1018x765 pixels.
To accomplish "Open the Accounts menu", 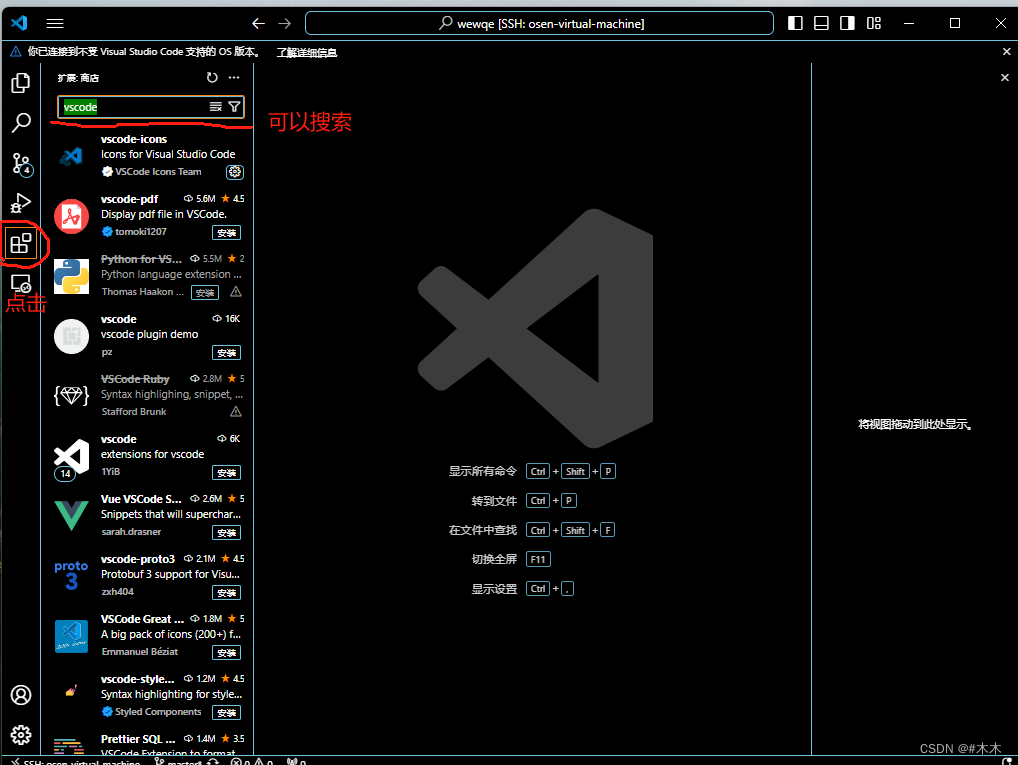I will tap(21, 695).
